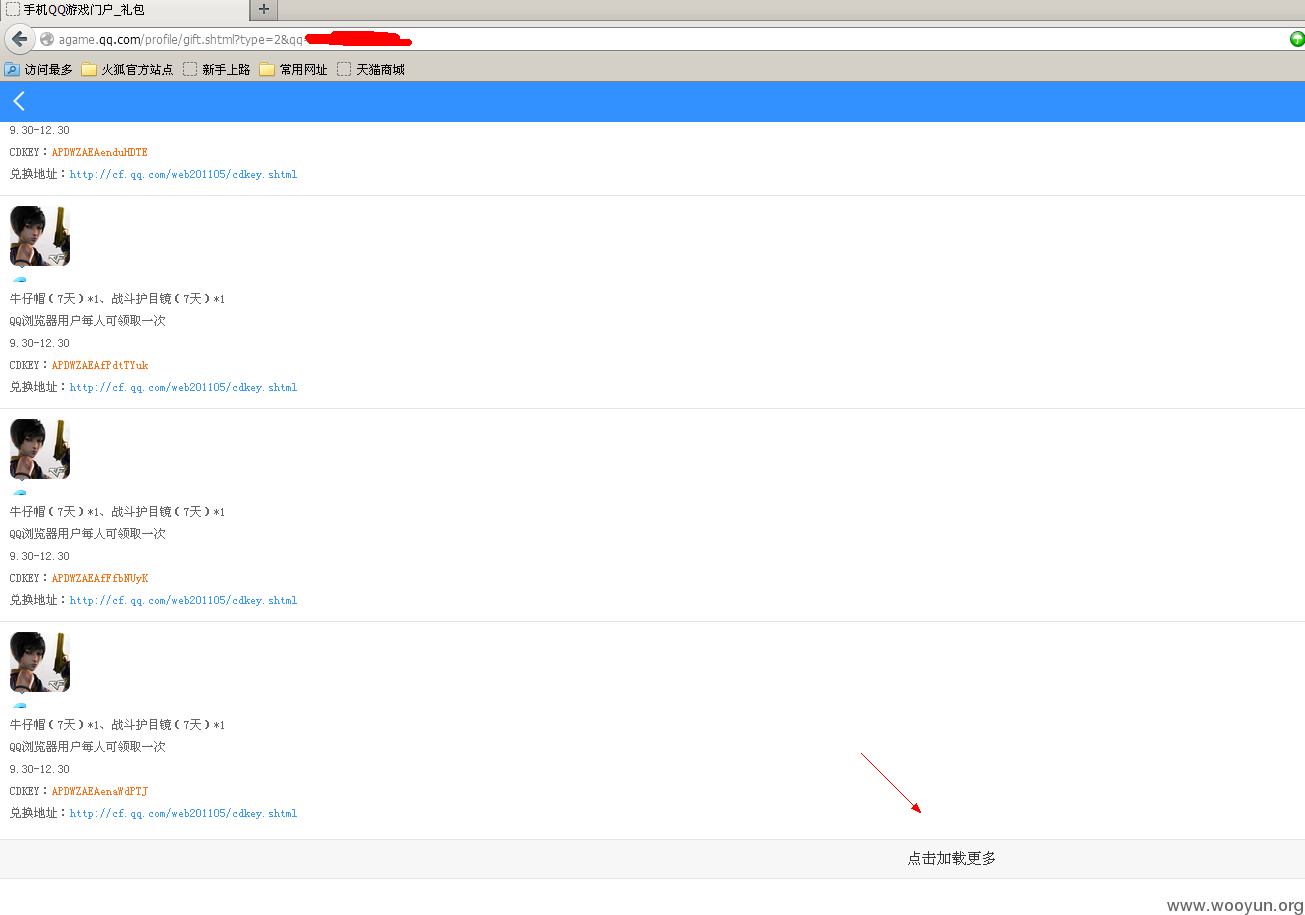Click the 点击加载更多 load more button
Viewport: 1305px width, 915px height.
(x=652, y=859)
